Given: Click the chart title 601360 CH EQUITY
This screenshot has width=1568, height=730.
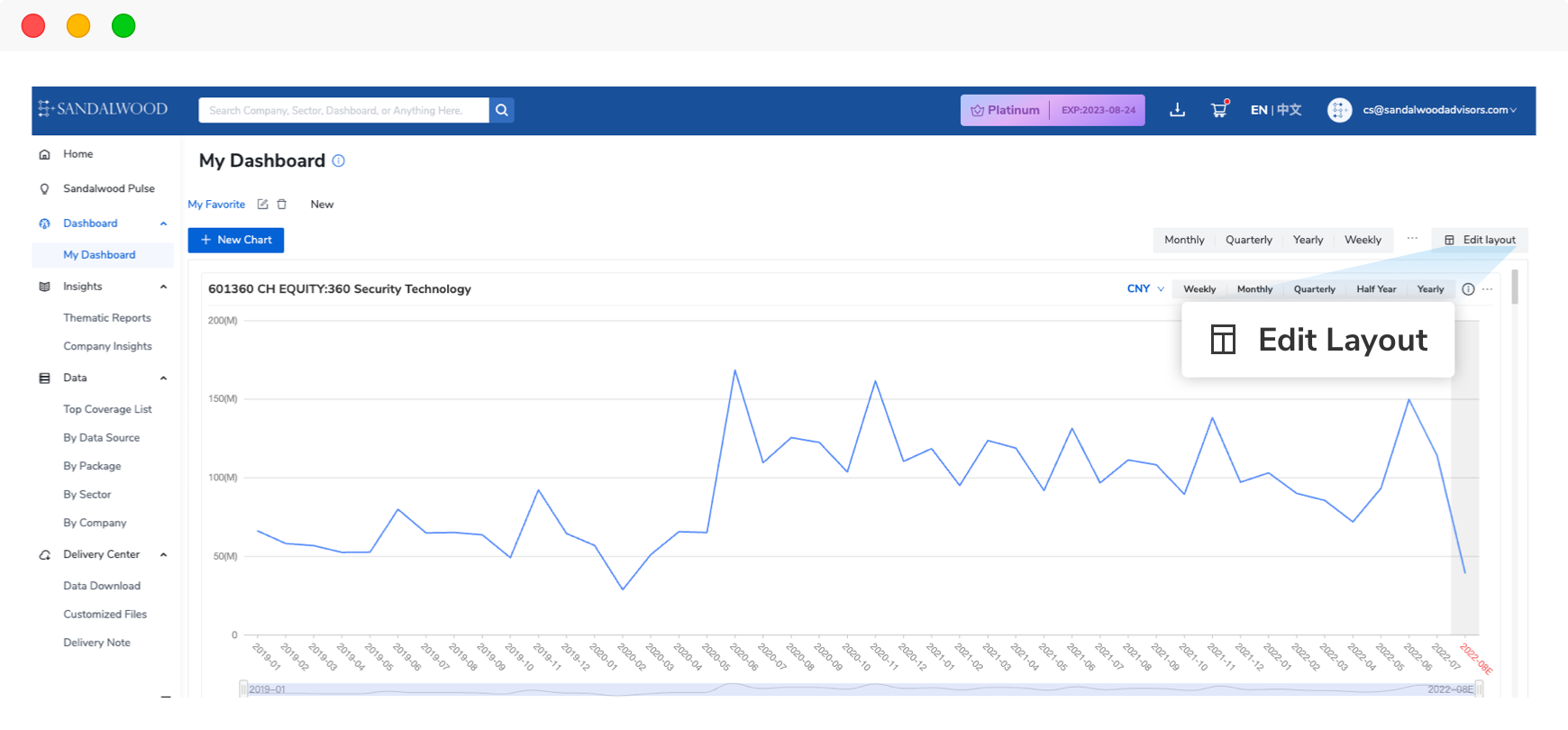Looking at the screenshot, I should tap(340, 289).
